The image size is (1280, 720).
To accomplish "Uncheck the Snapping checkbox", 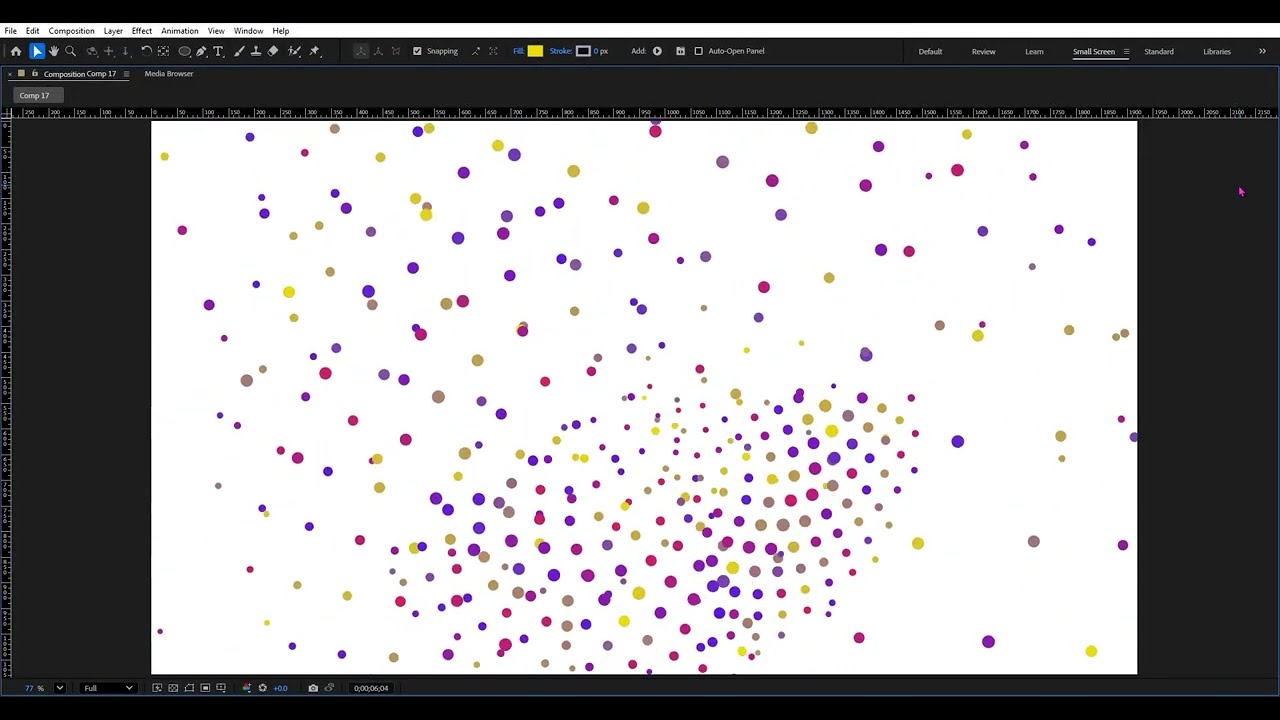I will pos(417,51).
